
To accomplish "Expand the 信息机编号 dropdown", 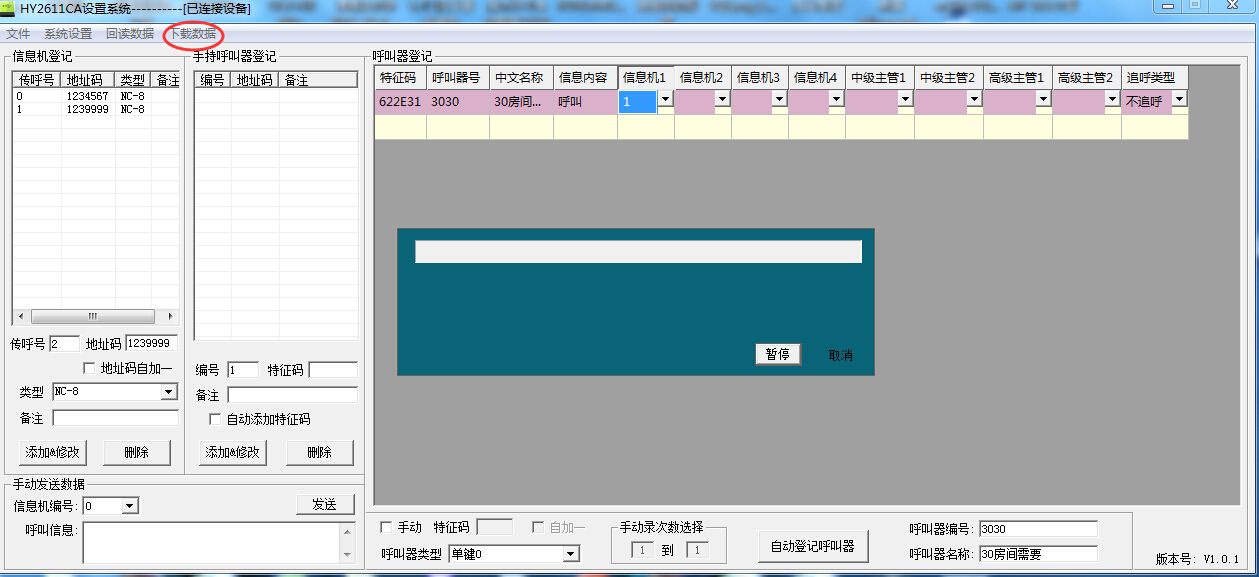I will (130, 506).
